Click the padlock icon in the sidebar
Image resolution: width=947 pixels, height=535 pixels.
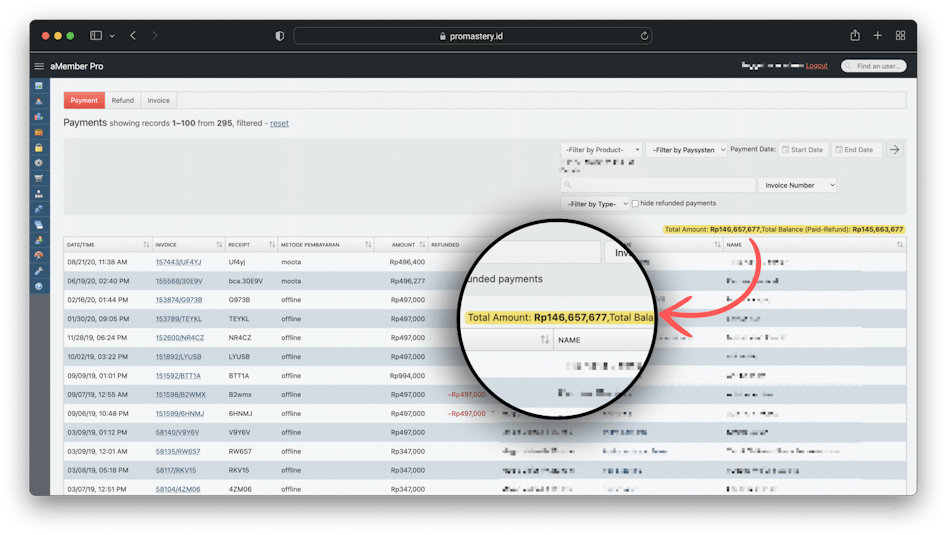click(x=39, y=147)
